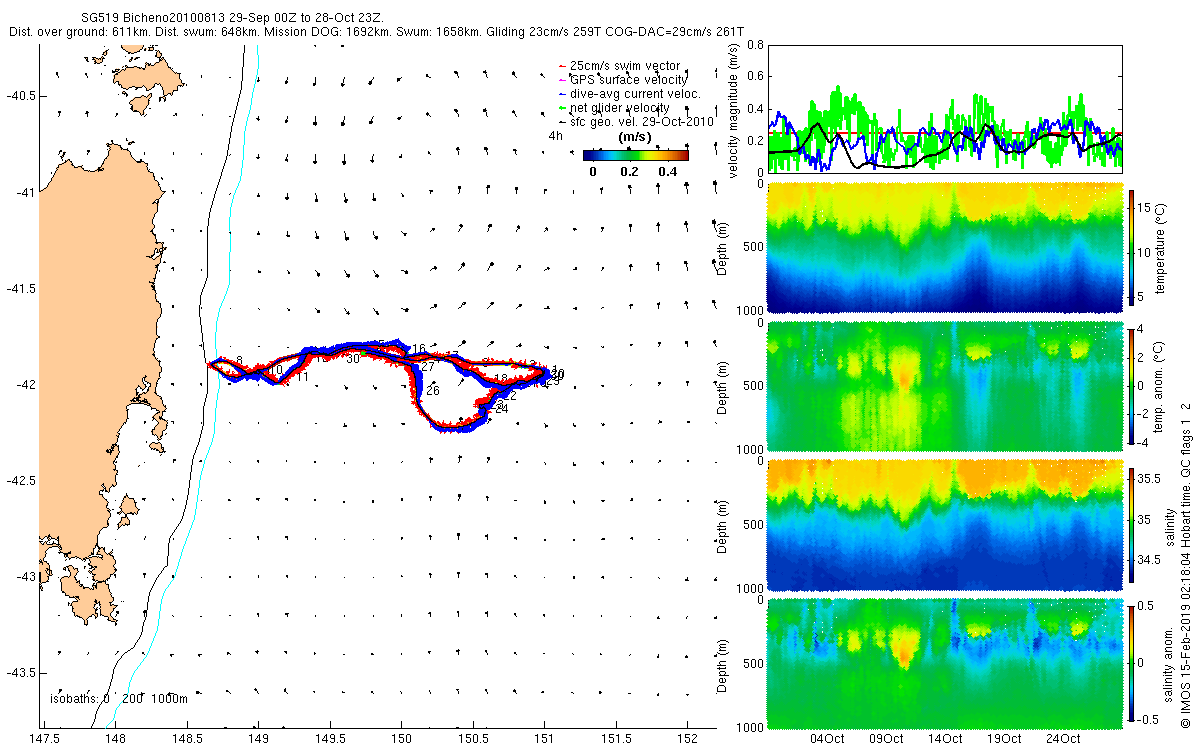1200x750 pixels.
Task: Click latitude tick label -40.5
Action: (19, 95)
